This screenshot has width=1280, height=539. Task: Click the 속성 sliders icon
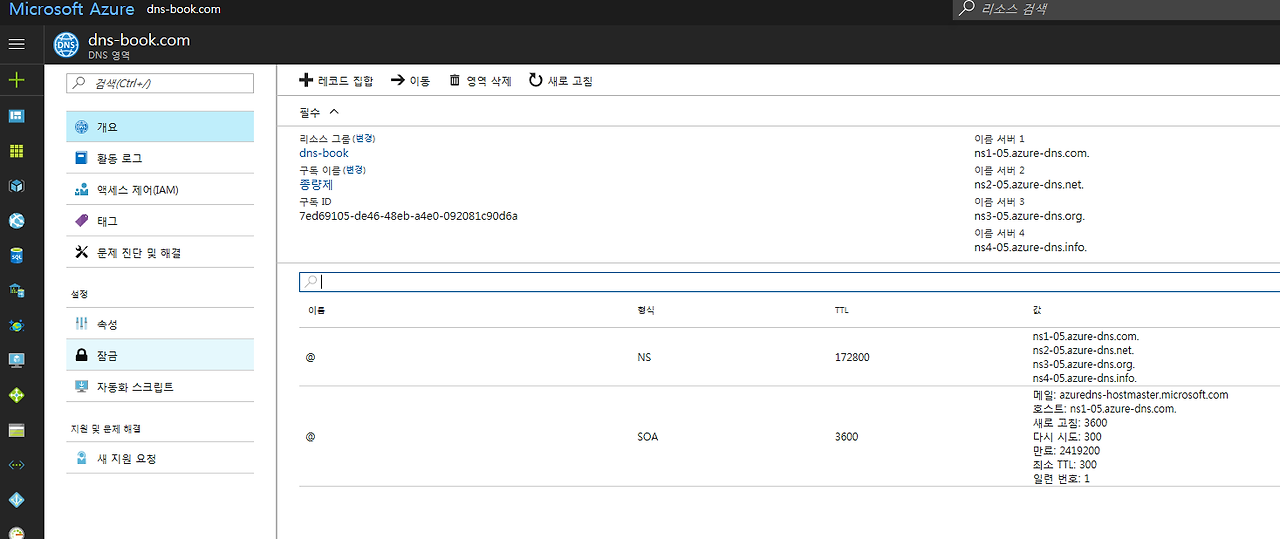[x=82, y=324]
